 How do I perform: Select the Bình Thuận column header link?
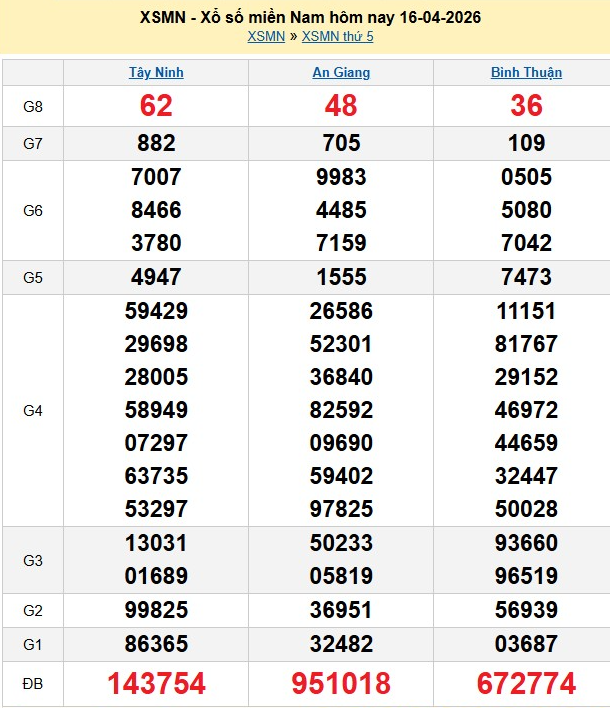526,72
